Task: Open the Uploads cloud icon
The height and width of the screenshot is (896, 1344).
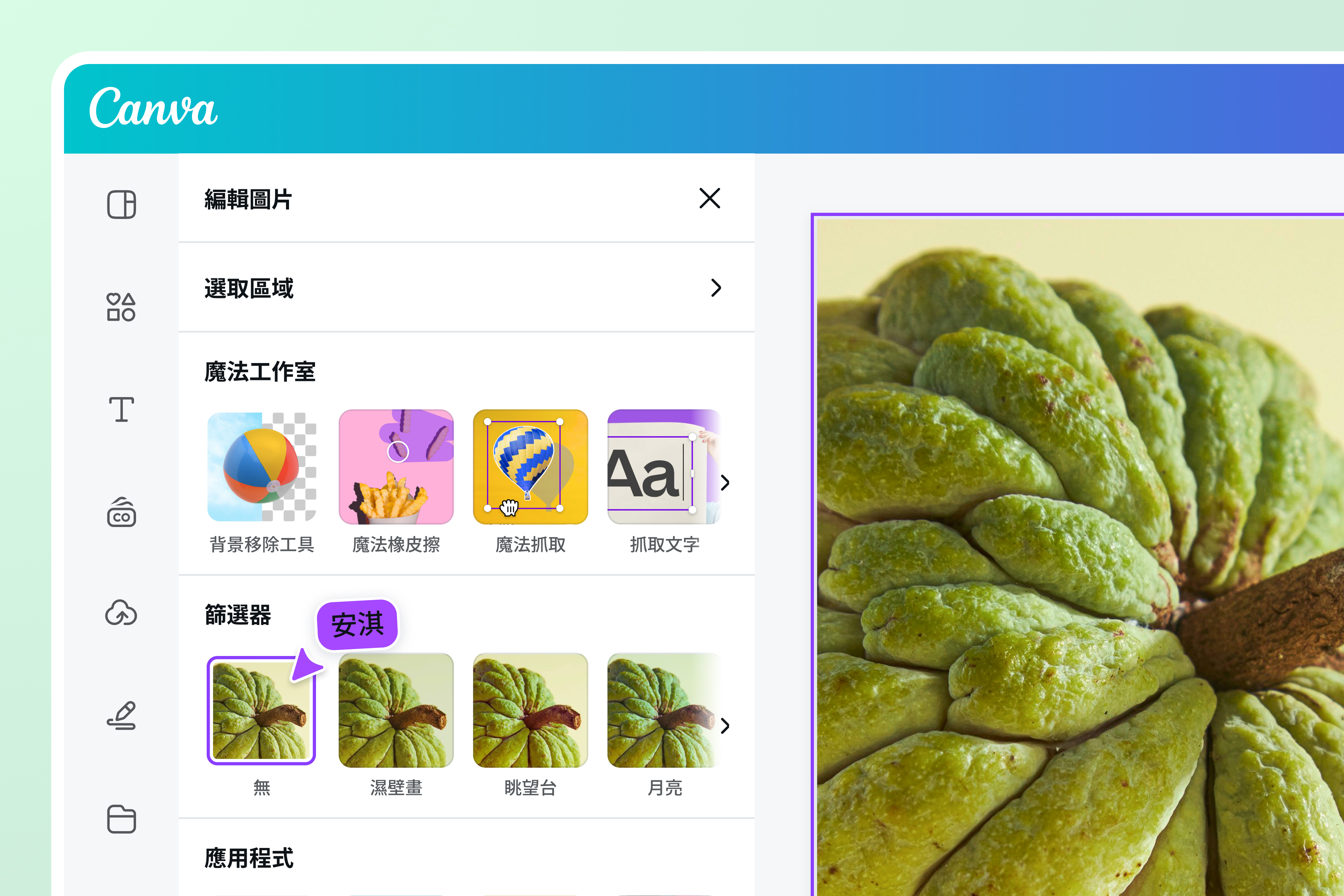Action: click(x=121, y=613)
